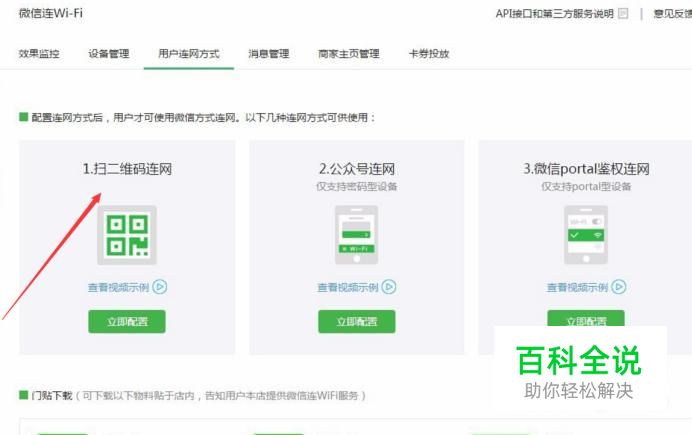Select the 用户连网方式 tab

[189, 54]
